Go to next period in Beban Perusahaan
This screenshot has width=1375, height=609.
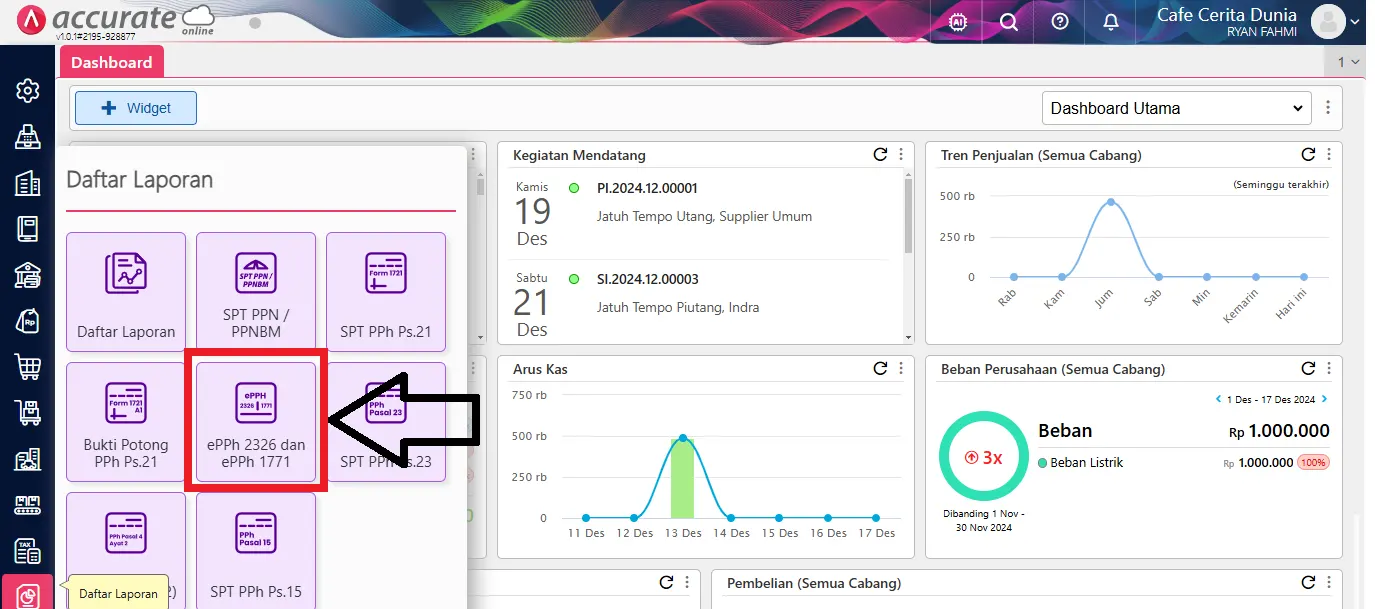pyautogui.click(x=1325, y=399)
